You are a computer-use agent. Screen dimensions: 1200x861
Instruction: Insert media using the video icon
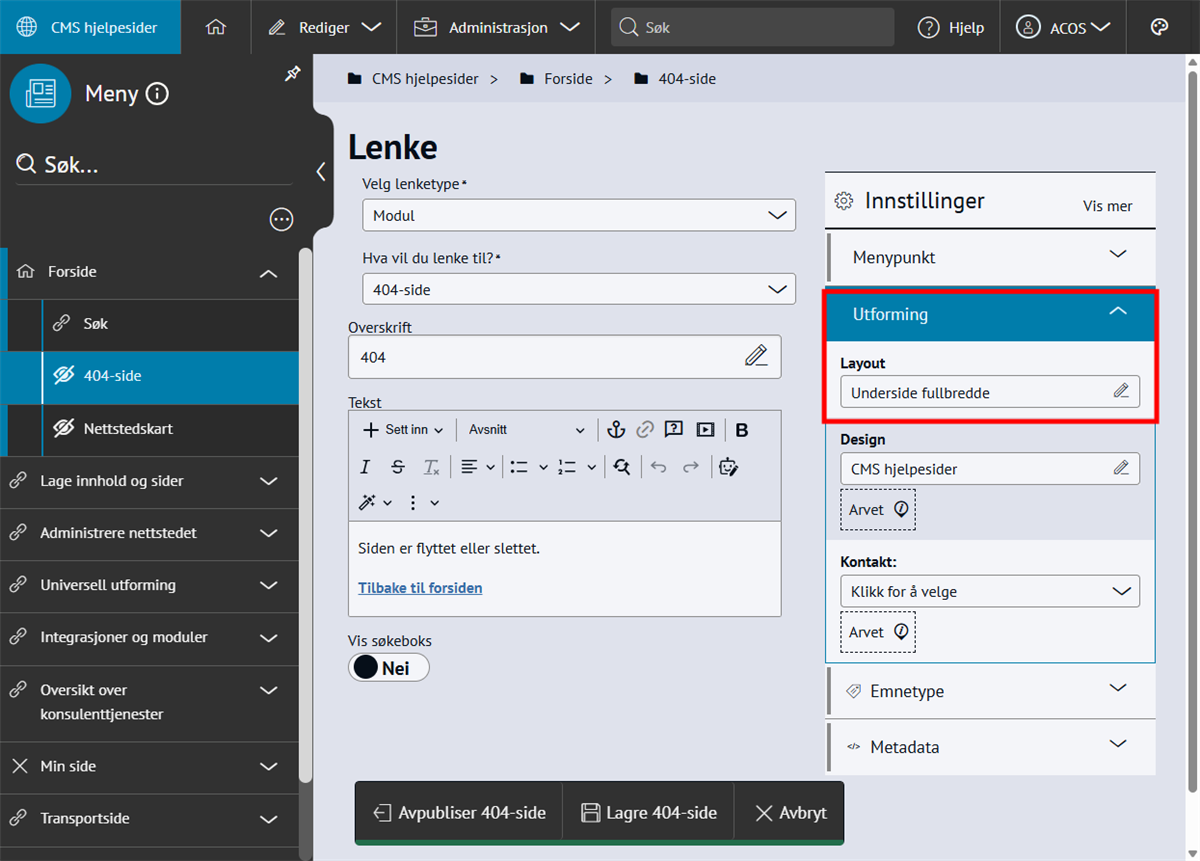click(x=705, y=430)
